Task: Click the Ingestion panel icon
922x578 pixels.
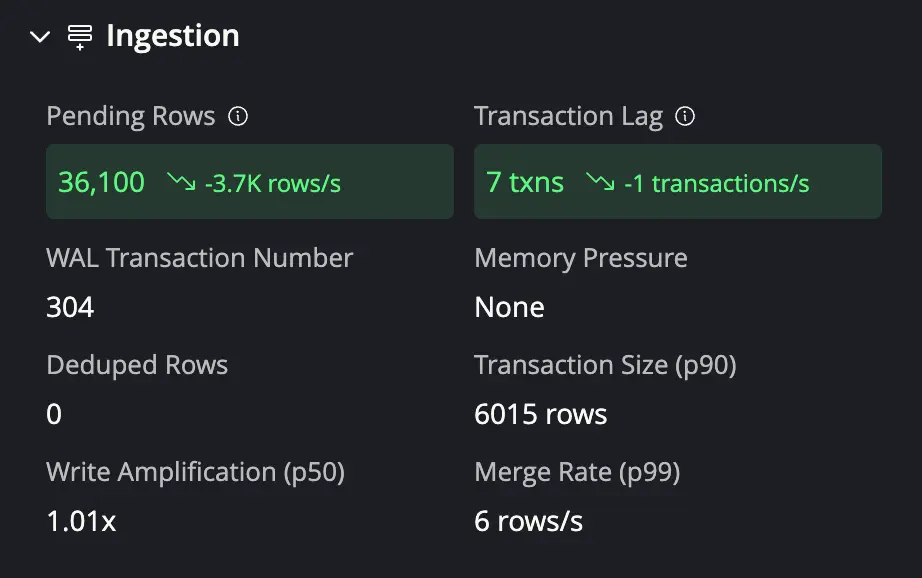Action: coord(77,35)
